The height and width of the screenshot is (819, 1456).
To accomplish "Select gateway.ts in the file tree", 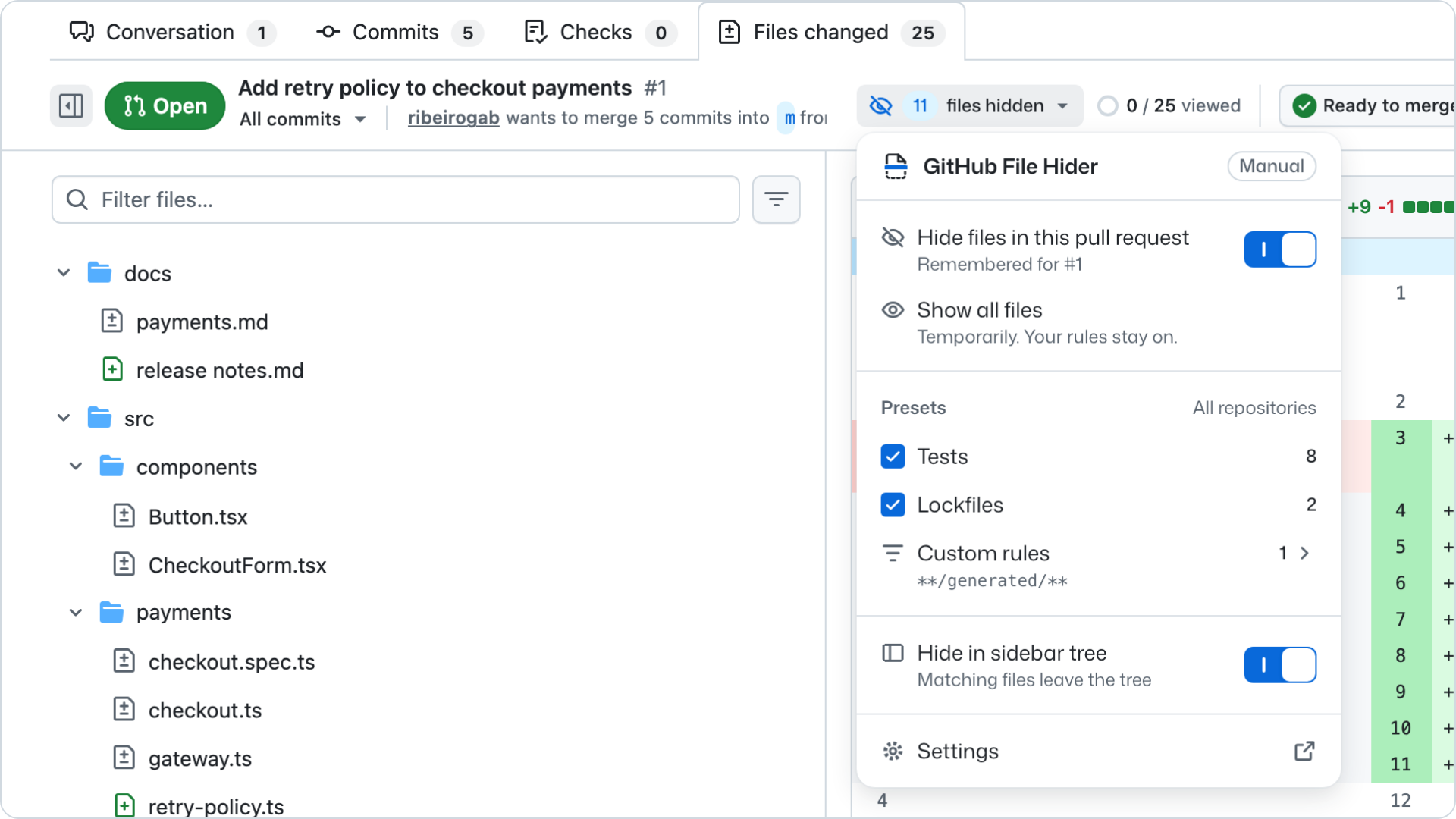I will point(200,758).
